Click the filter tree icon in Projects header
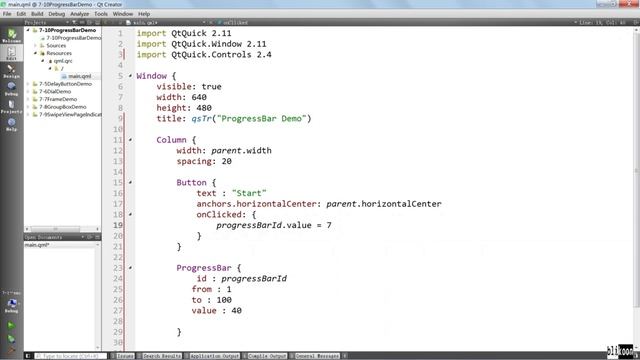The image size is (640, 360). (x=74, y=22)
